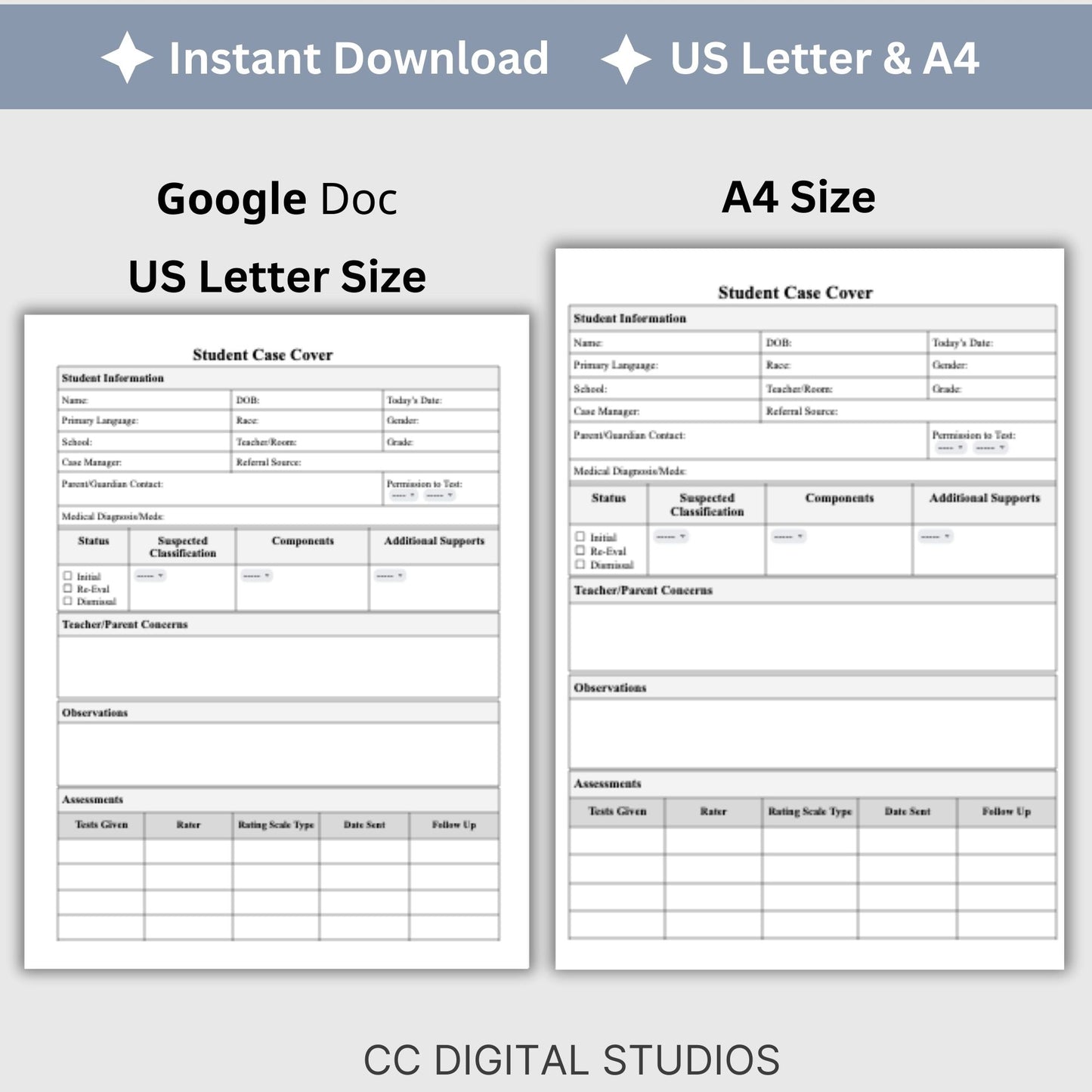This screenshot has width=1092, height=1092.
Task: Check the Initial checkbox on A4 page
Action: pyautogui.click(x=580, y=537)
